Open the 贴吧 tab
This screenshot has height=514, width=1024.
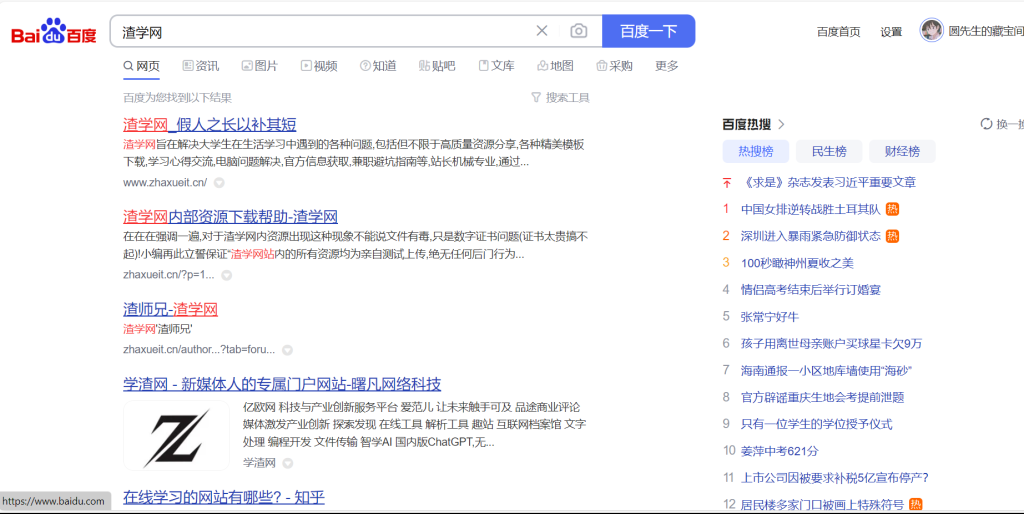[437, 66]
